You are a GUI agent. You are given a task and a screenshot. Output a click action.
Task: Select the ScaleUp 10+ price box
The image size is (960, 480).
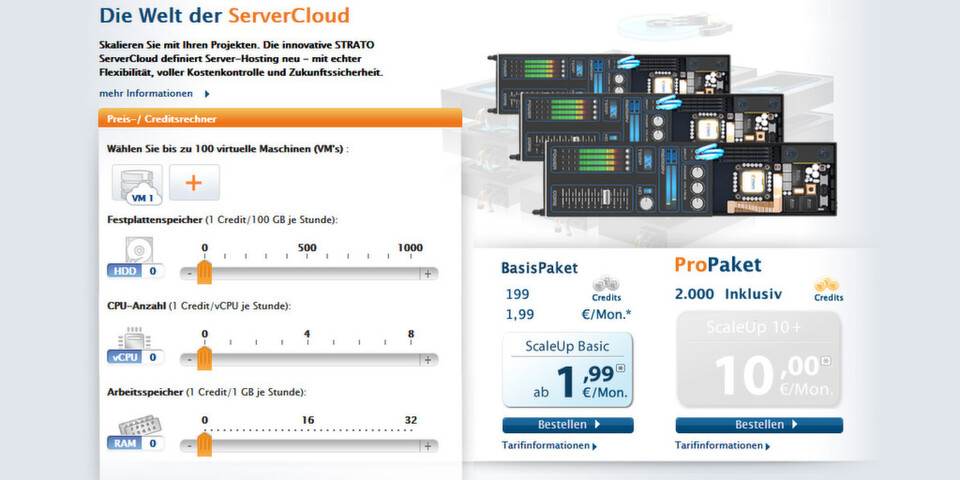(759, 359)
